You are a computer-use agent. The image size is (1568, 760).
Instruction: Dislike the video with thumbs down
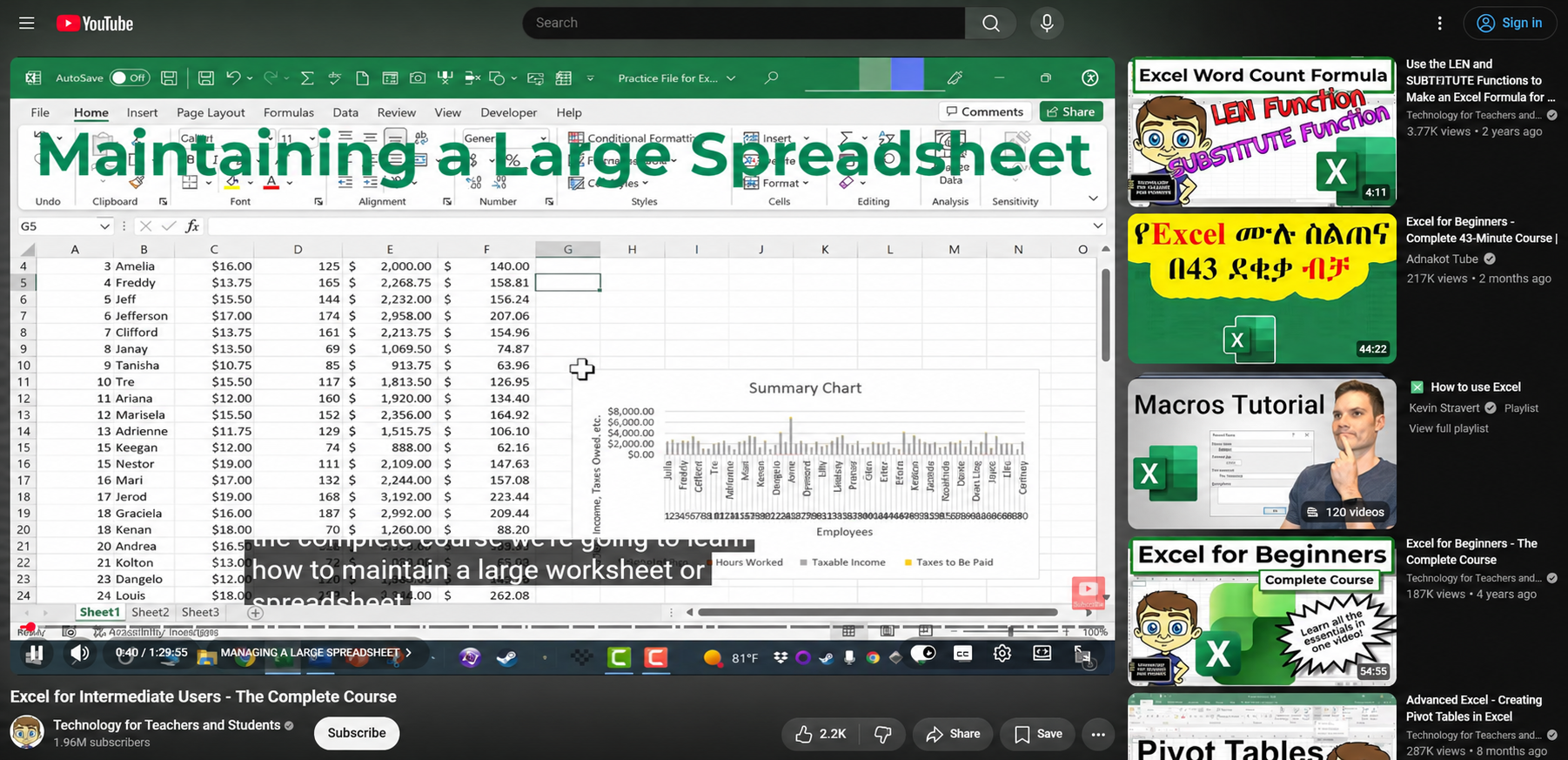click(882, 734)
